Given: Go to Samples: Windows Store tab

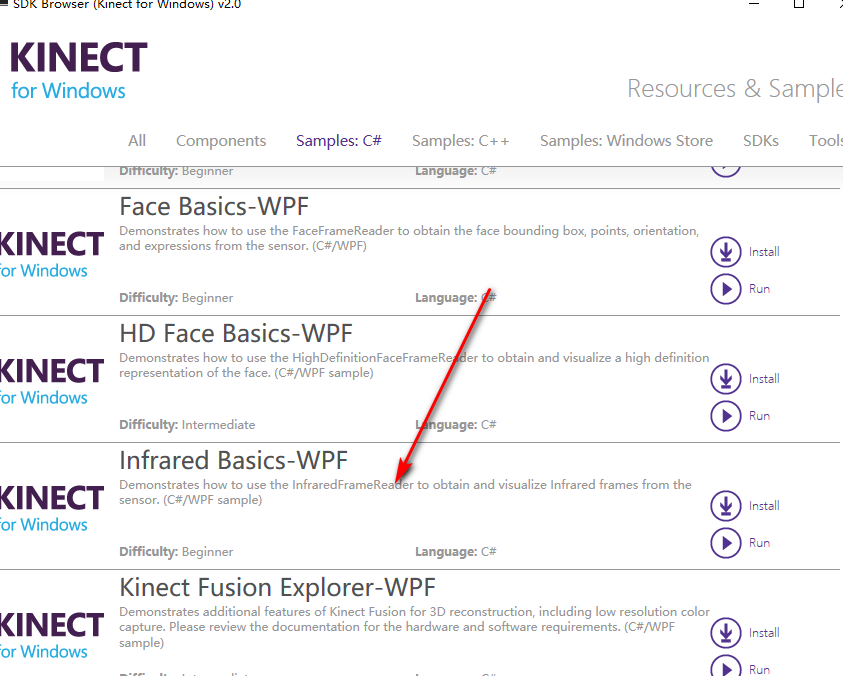Looking at the screenshot, I should pyautogui.click(x=626, y=141).
